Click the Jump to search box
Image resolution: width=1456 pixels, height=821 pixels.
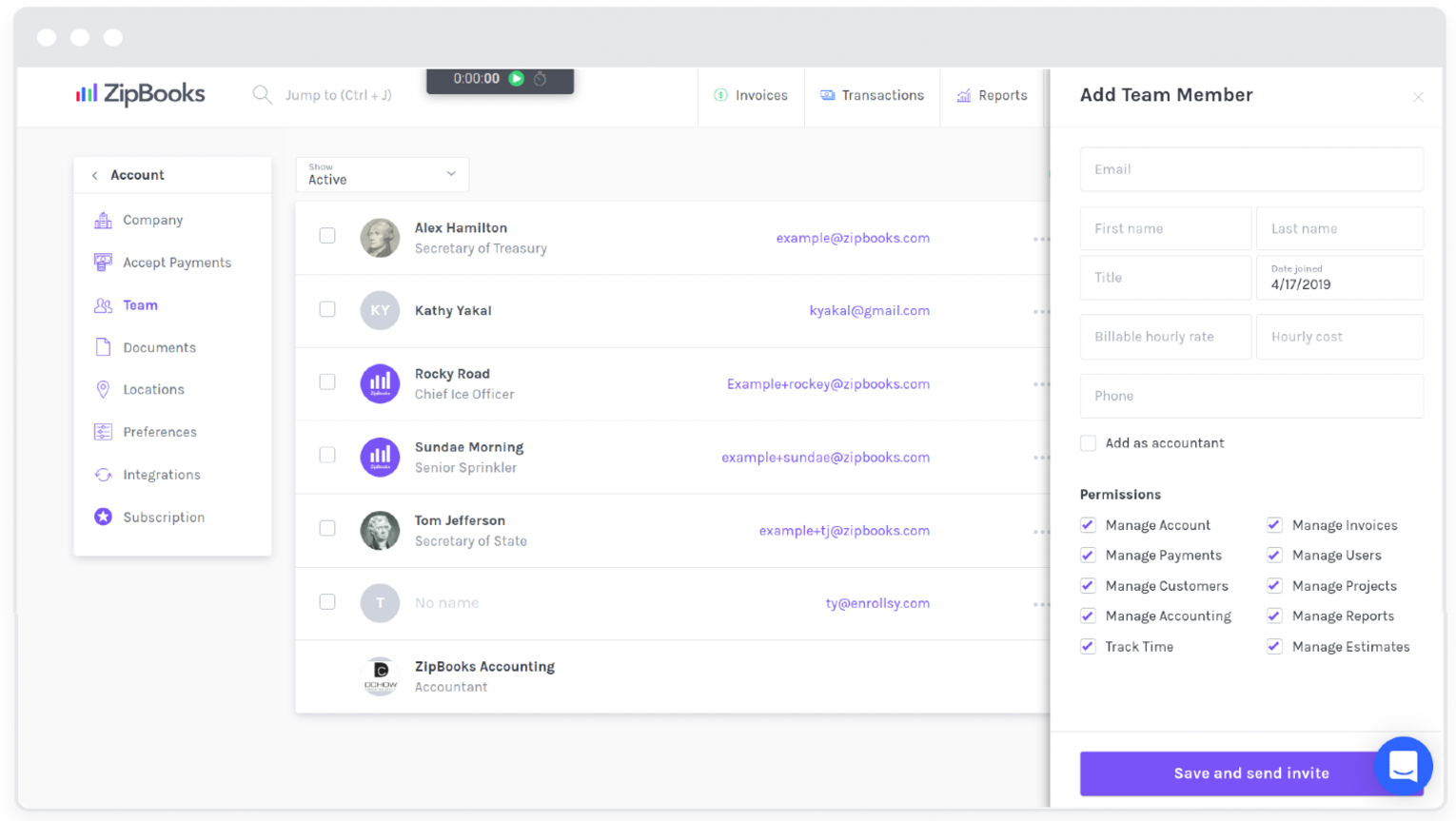coord(338,95)
